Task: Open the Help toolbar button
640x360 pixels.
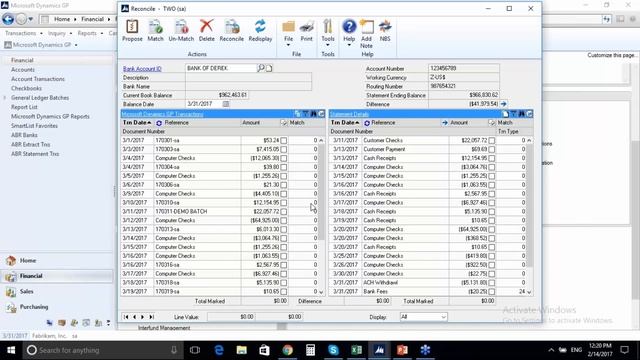Action: (x=349, y=31)
